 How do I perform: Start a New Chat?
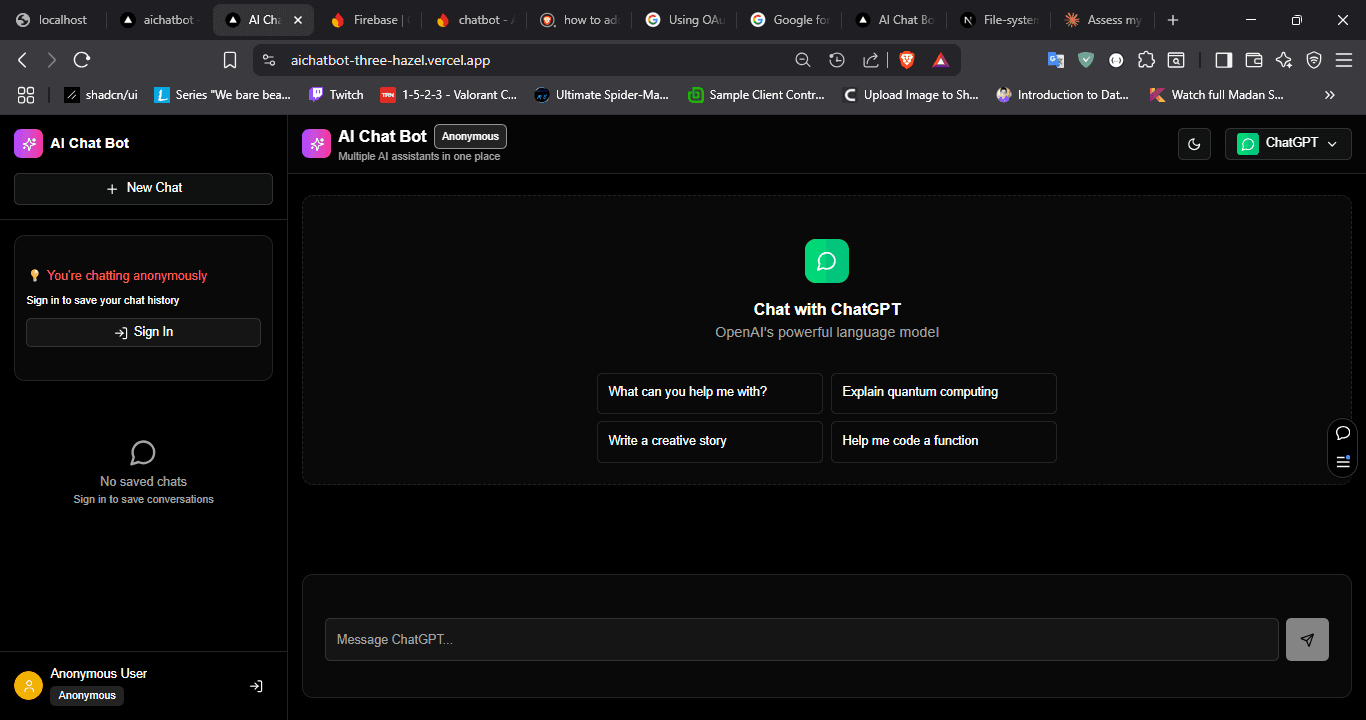(143, 189)
